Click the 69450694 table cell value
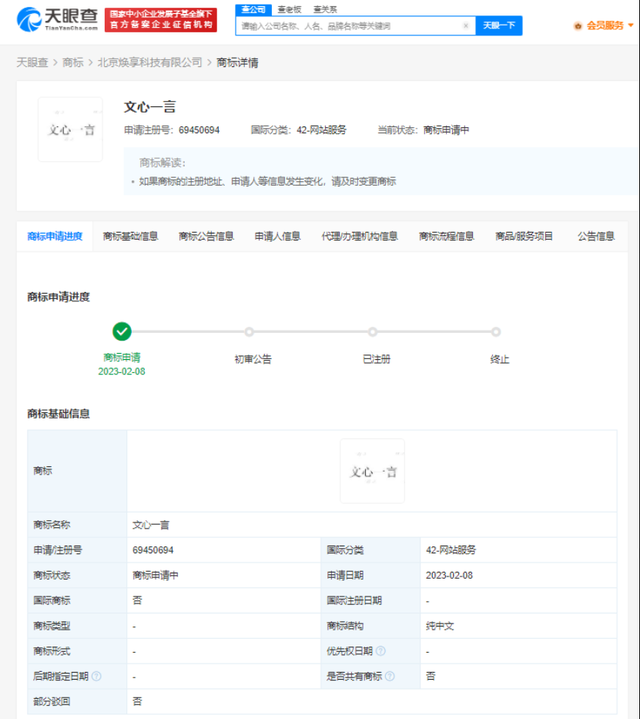 pos(153,550)
